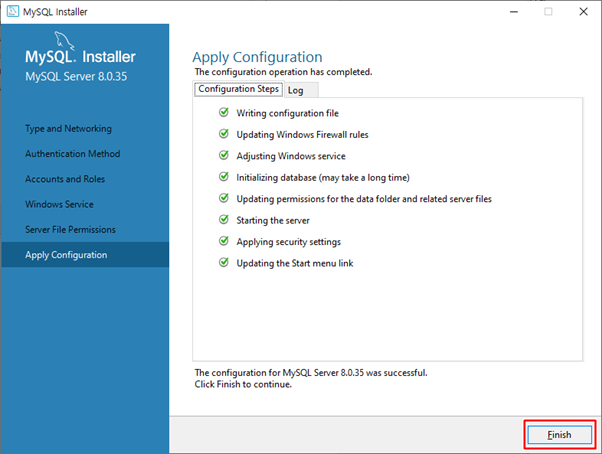The image size is (602, 454).
Task: Click 'Applying security settings' step text
Action: [288, 242]
